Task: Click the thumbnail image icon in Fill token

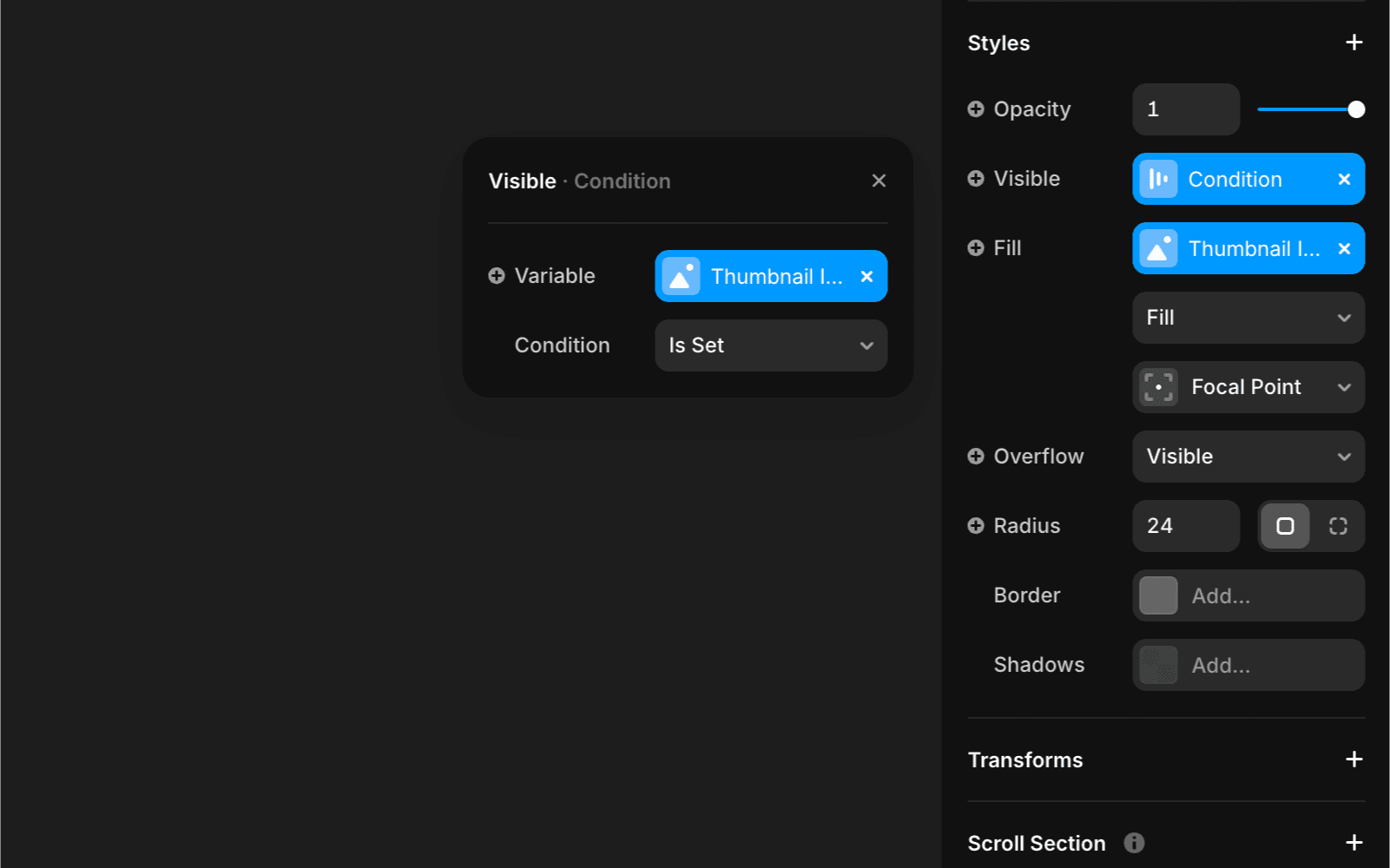Action: 1157,248
